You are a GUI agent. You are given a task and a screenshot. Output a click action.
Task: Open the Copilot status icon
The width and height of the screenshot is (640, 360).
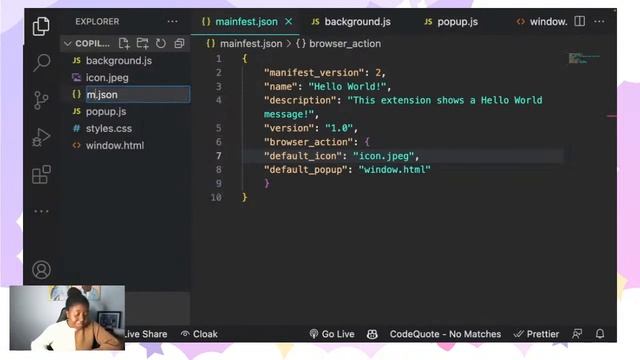point(372,334)
